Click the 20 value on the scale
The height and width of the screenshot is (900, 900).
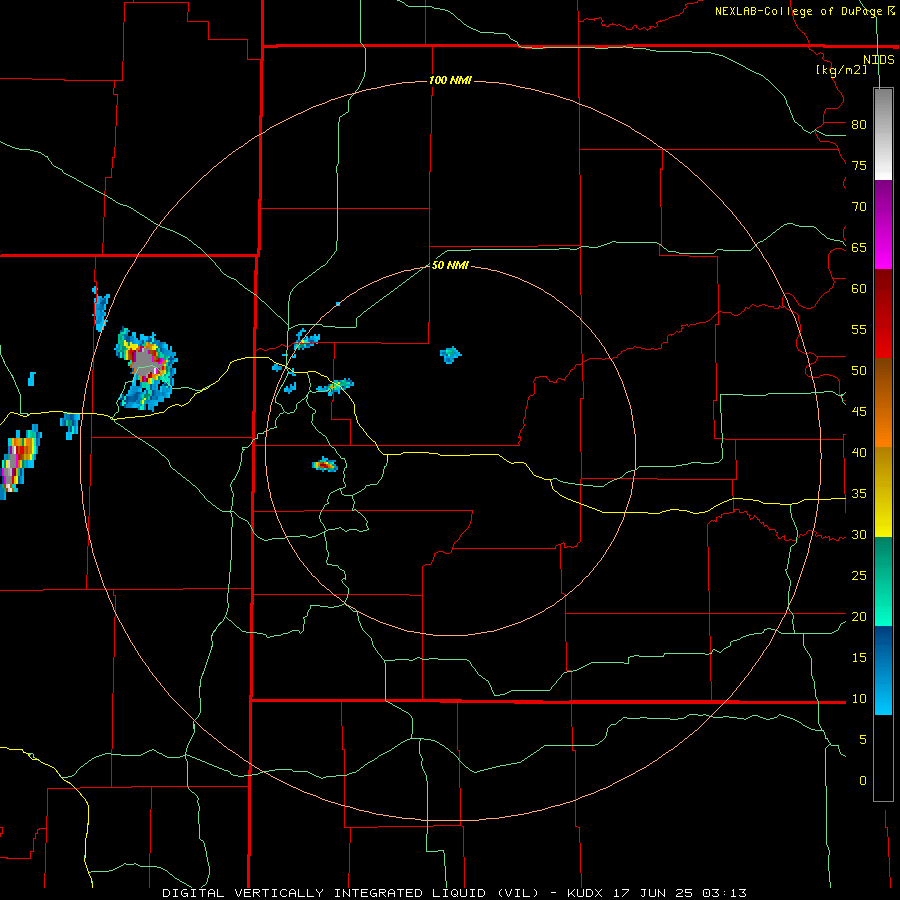tap(859, 616)
